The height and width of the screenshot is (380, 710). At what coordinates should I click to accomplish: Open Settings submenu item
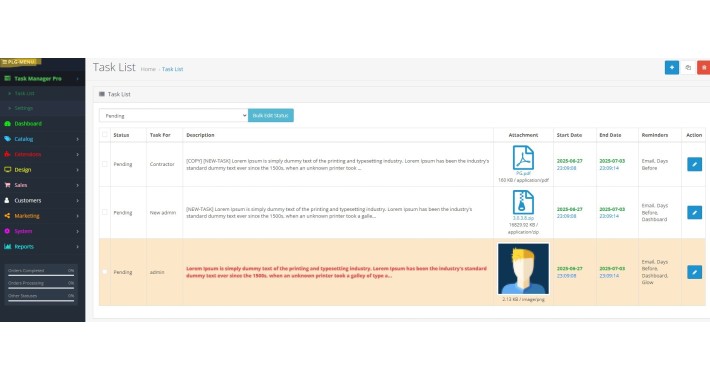24,108
